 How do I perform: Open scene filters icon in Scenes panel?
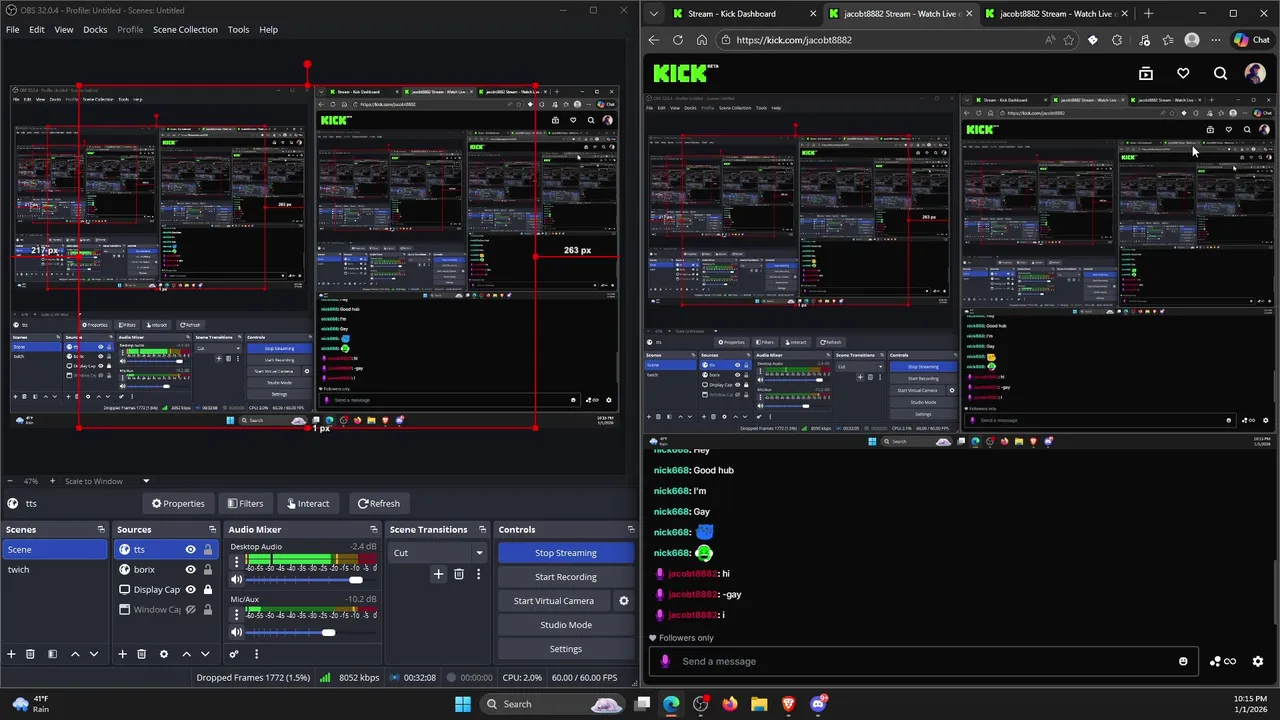52,654
